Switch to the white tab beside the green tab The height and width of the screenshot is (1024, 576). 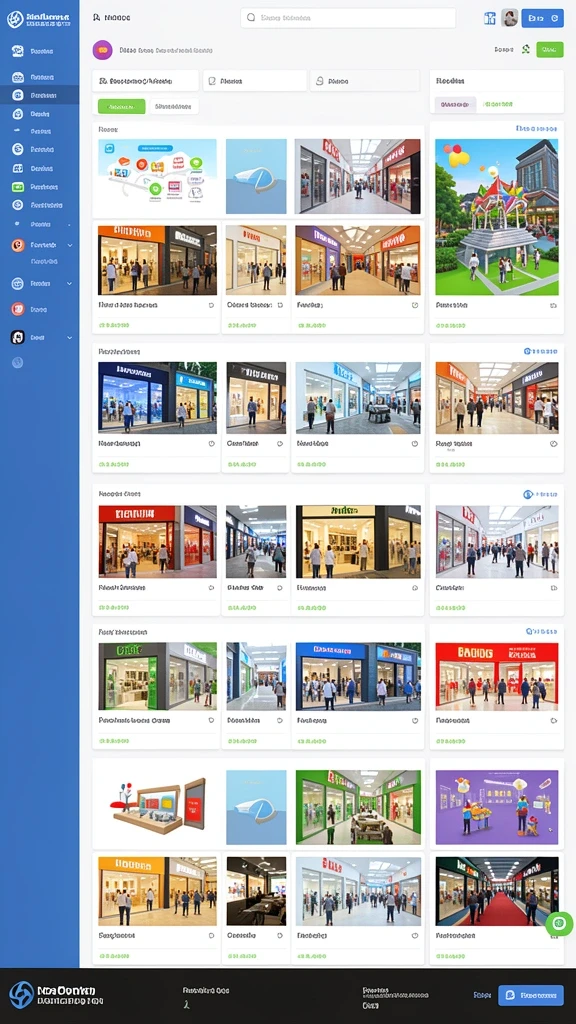174,106
